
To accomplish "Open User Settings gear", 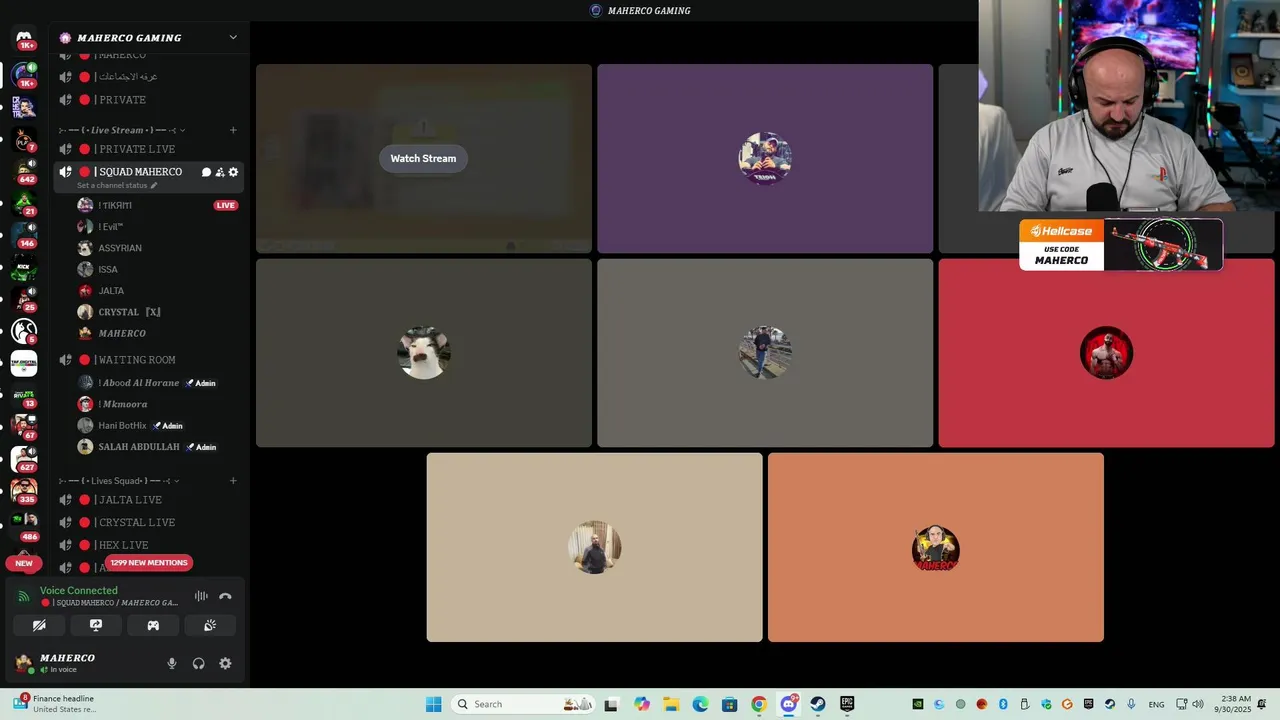I will click(x=225, y=663).
